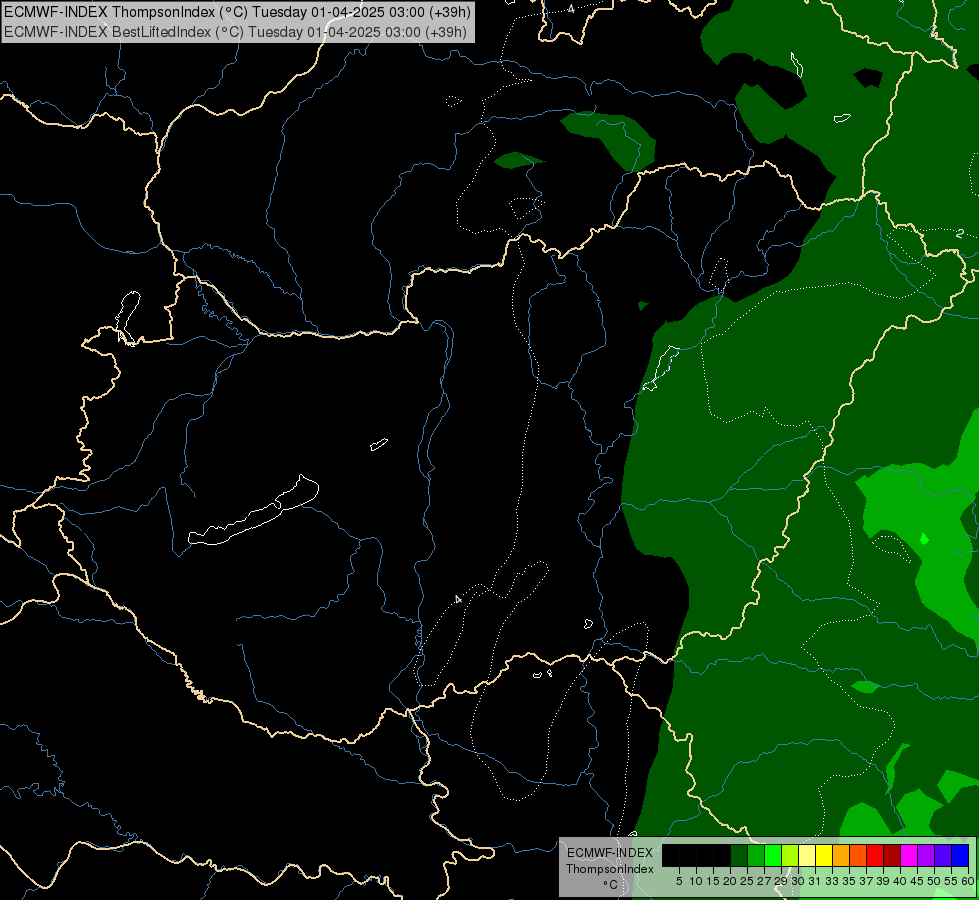Click the legend tick label 40

point(900,881)
